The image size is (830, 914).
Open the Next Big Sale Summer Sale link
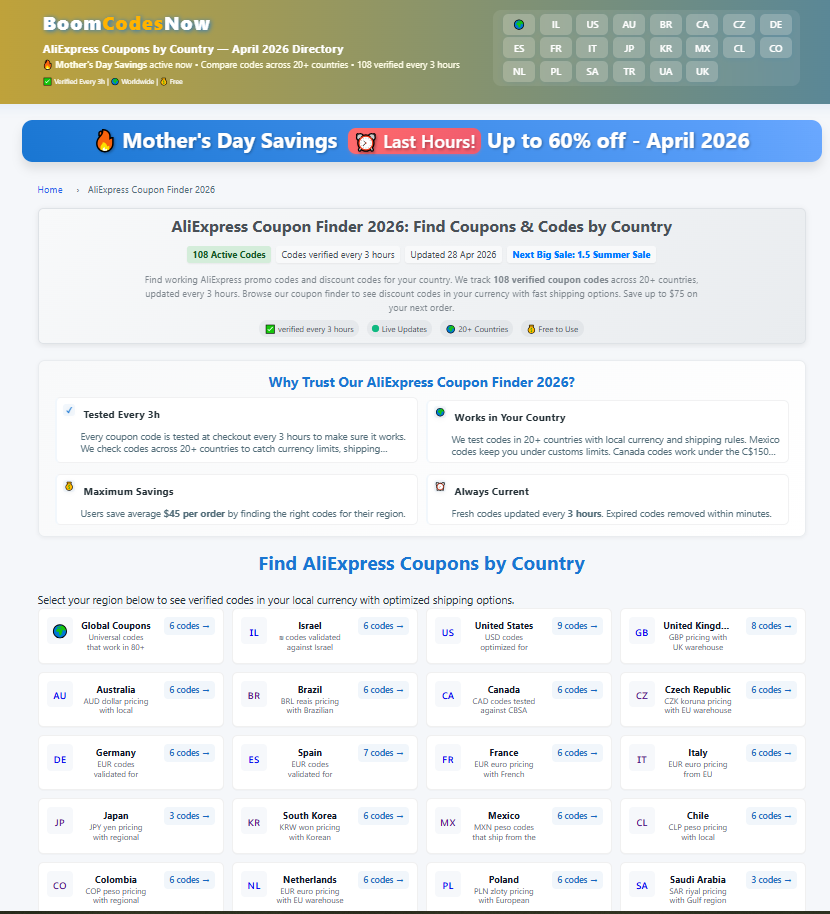pos(581,255)
